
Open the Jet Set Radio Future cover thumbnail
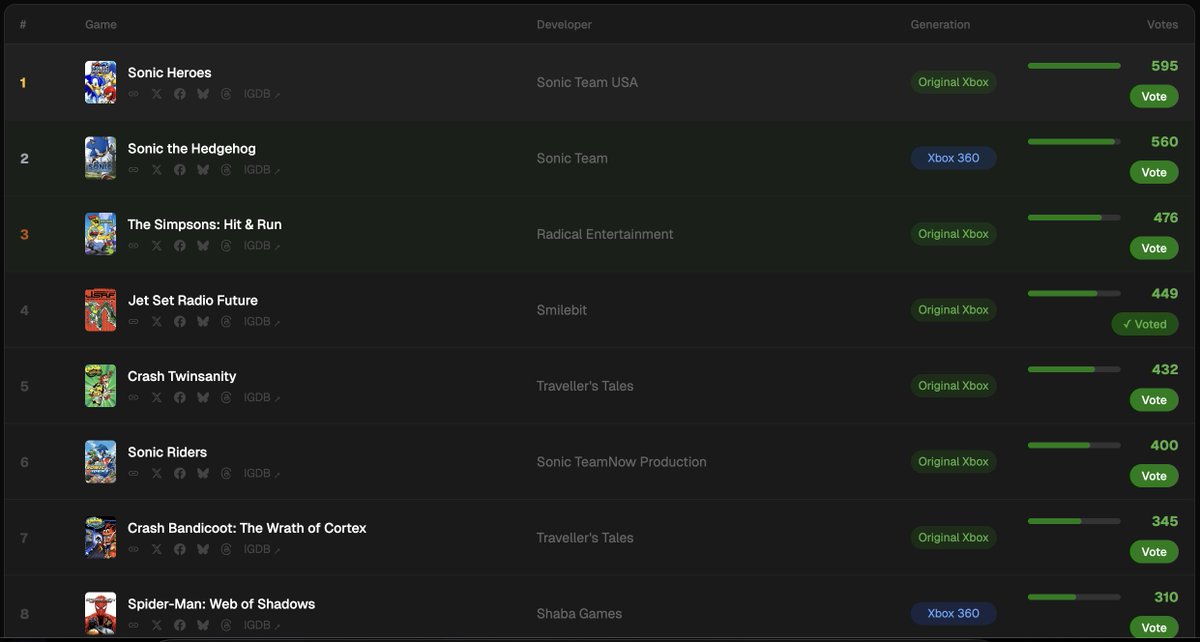pyautogui.click(x=101, y=310)
